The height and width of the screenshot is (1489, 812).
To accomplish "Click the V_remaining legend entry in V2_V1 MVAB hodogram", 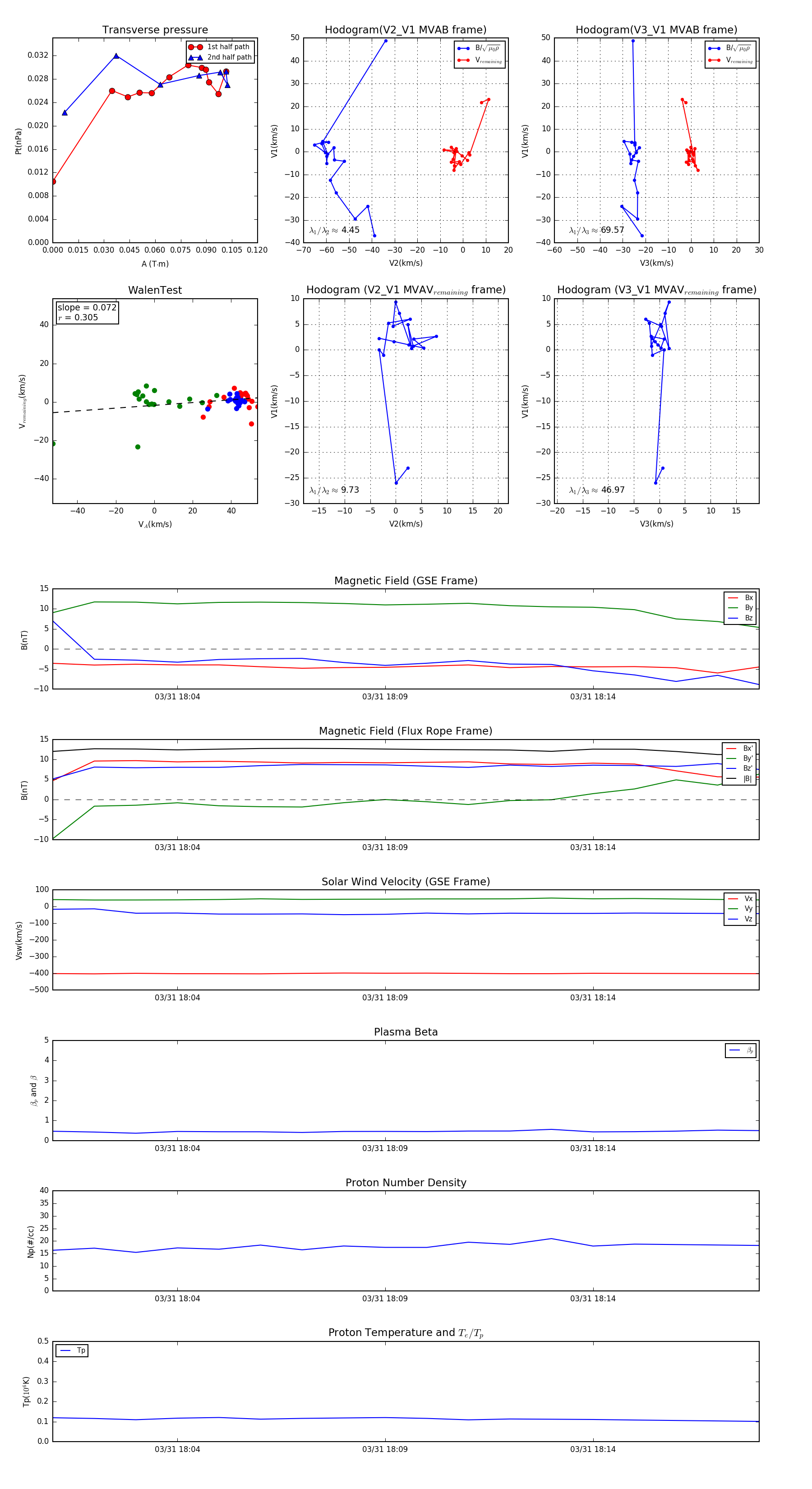I will pos(480,60).
